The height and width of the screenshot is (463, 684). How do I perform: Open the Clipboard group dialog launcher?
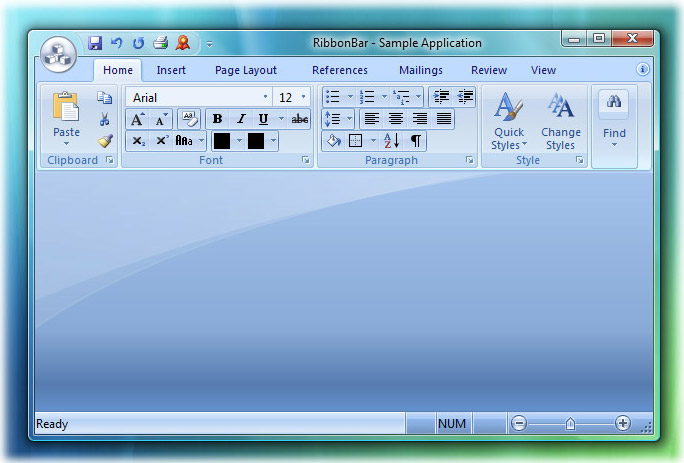110,160
